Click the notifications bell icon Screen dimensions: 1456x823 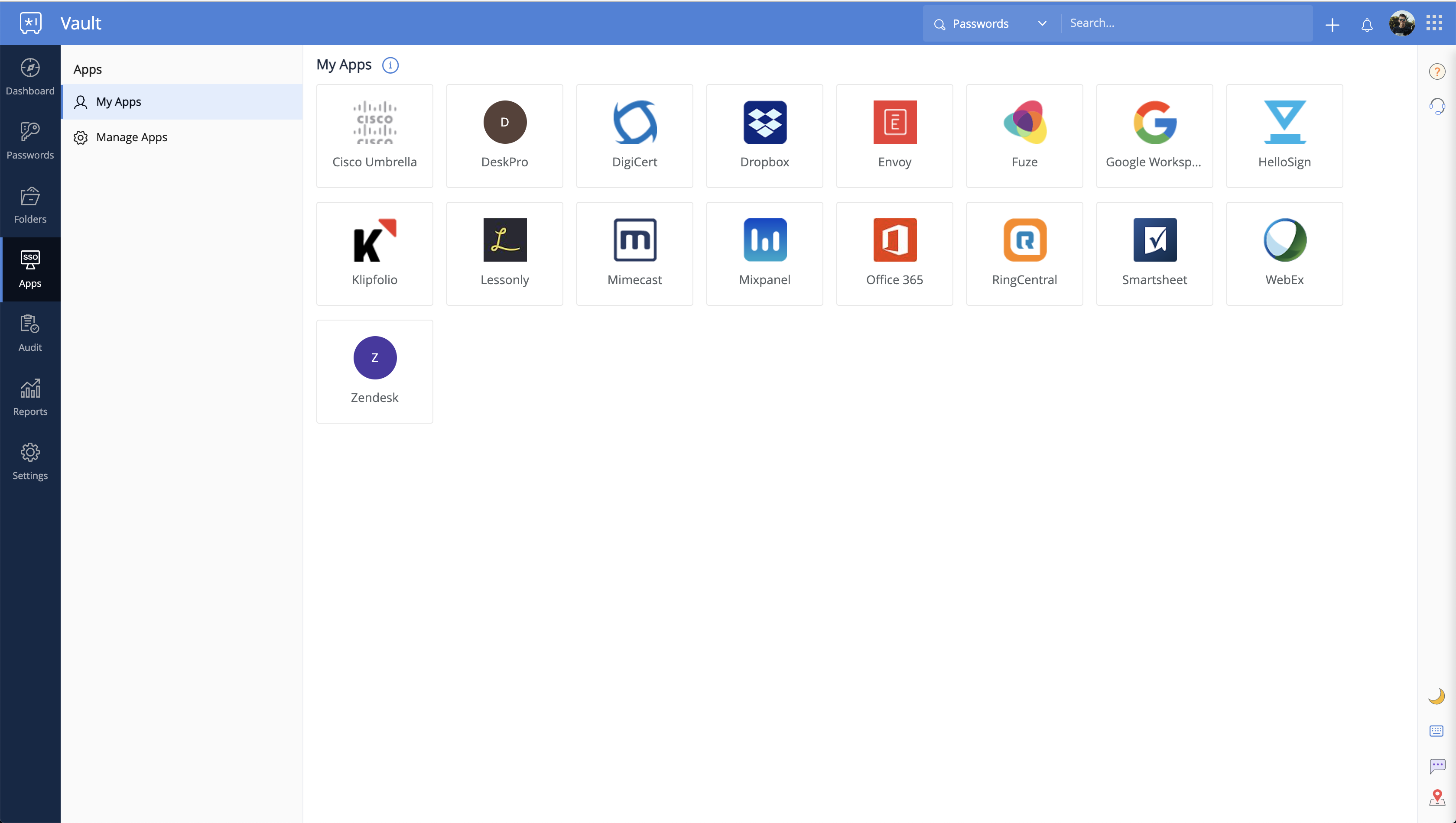tap(1367, 25)
